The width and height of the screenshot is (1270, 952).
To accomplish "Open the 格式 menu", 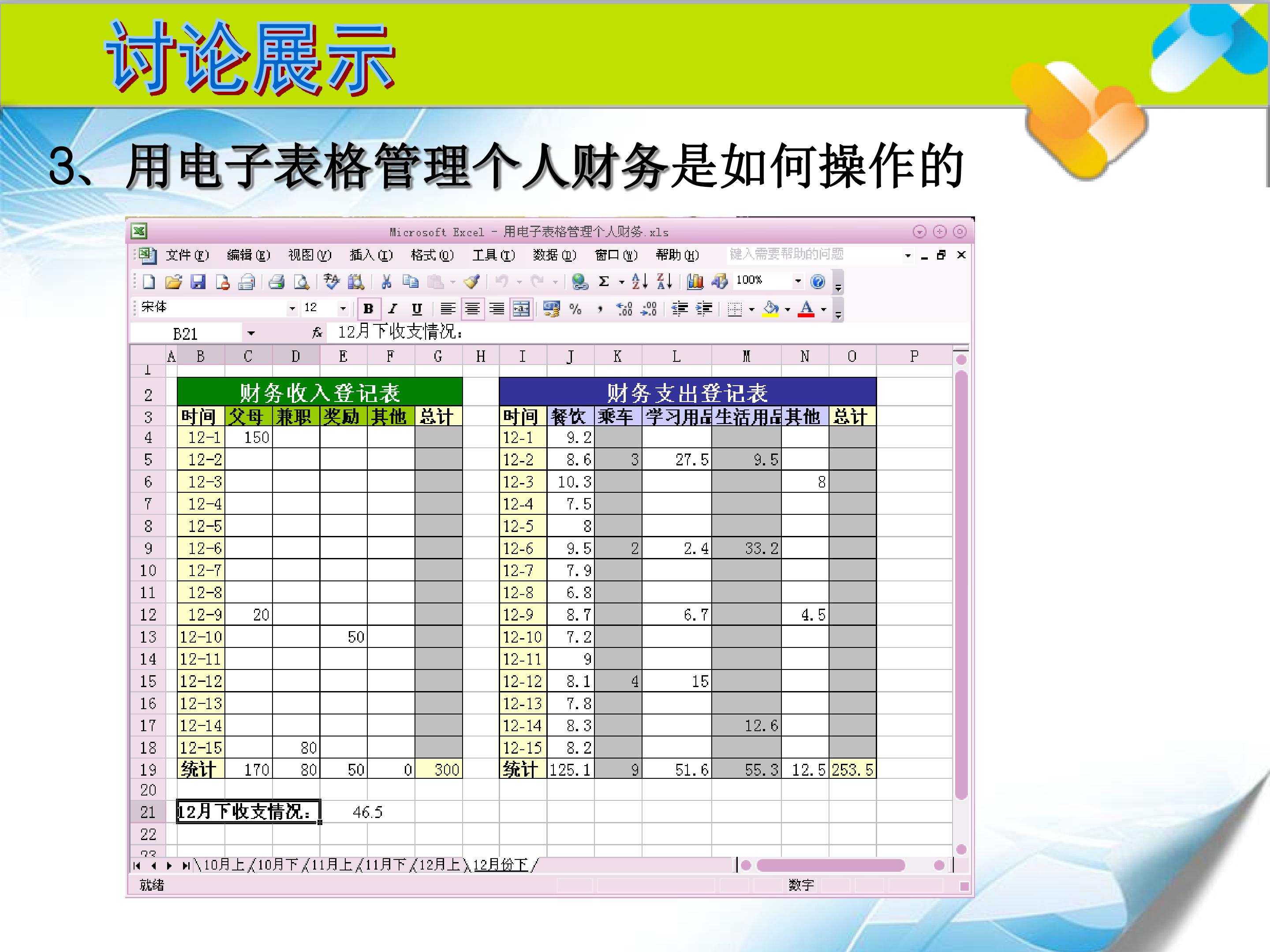I will [432, 255].
